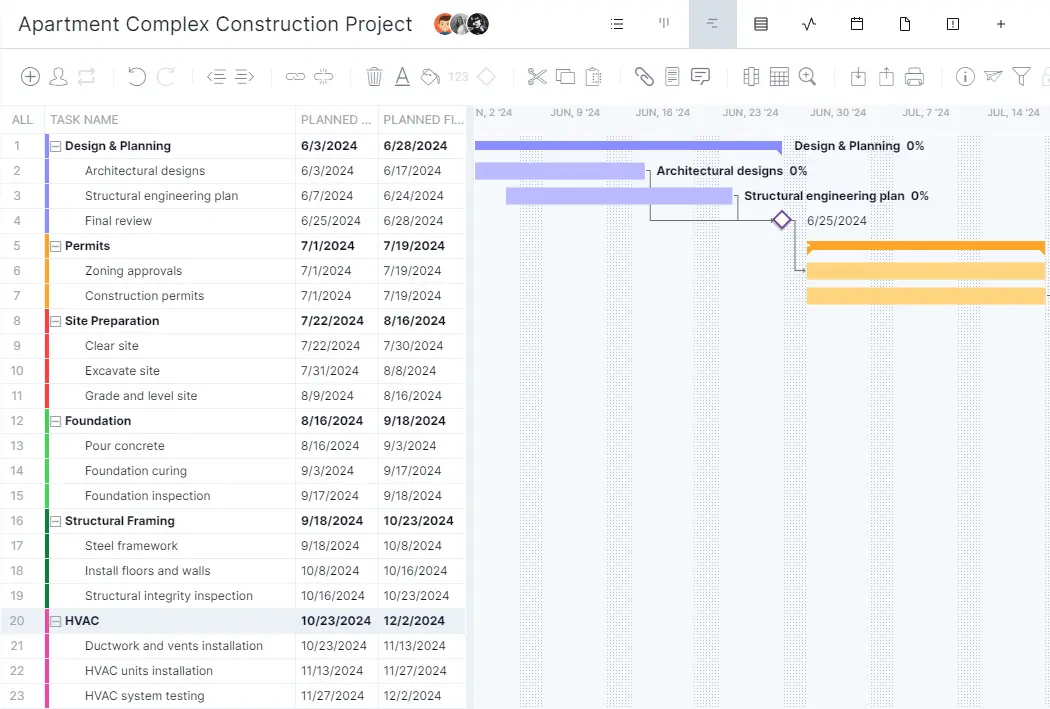Collapse the Permits group

click(56, 246)
